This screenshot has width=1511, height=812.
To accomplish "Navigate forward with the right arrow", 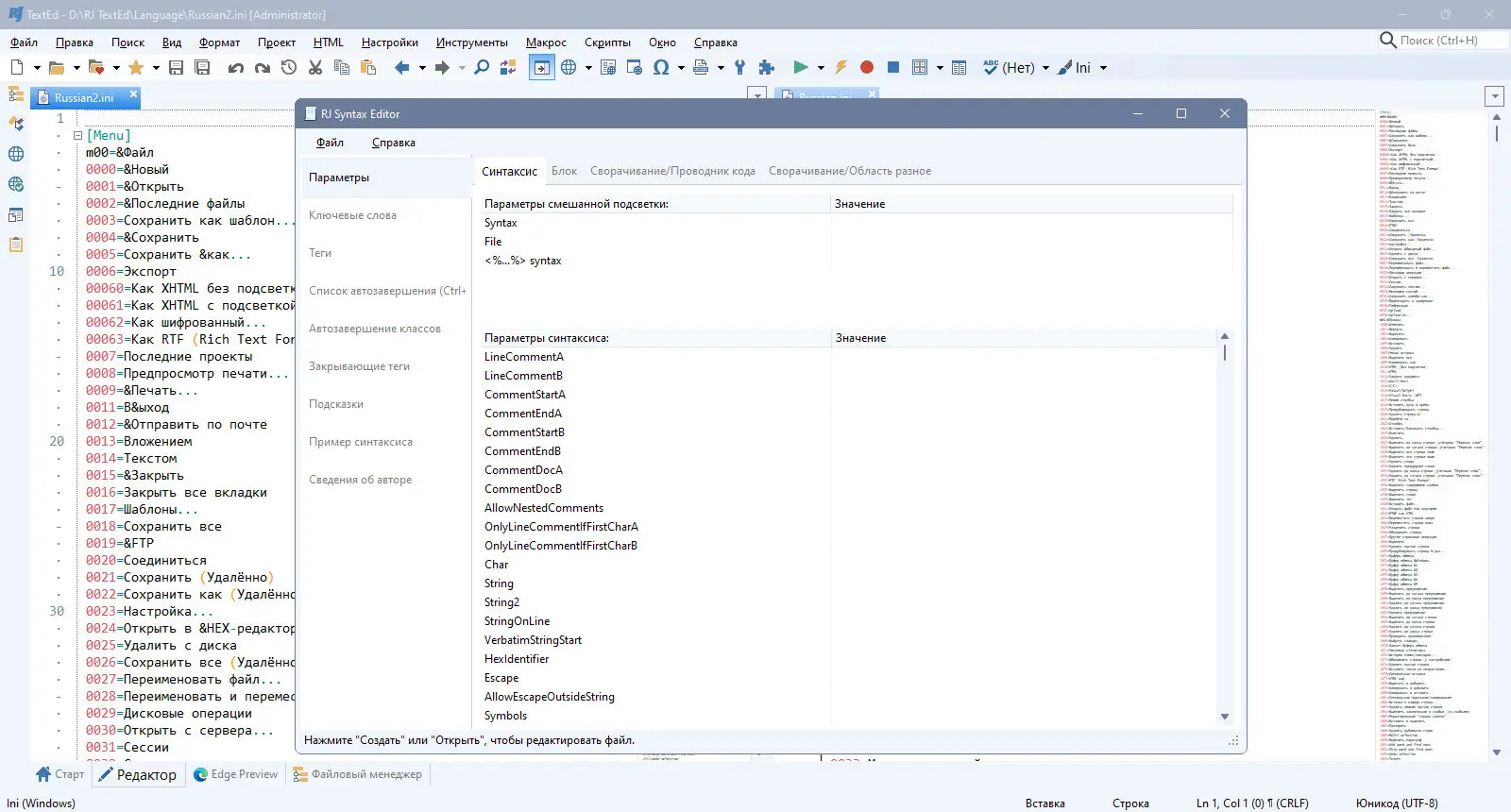I will [442, 67].
